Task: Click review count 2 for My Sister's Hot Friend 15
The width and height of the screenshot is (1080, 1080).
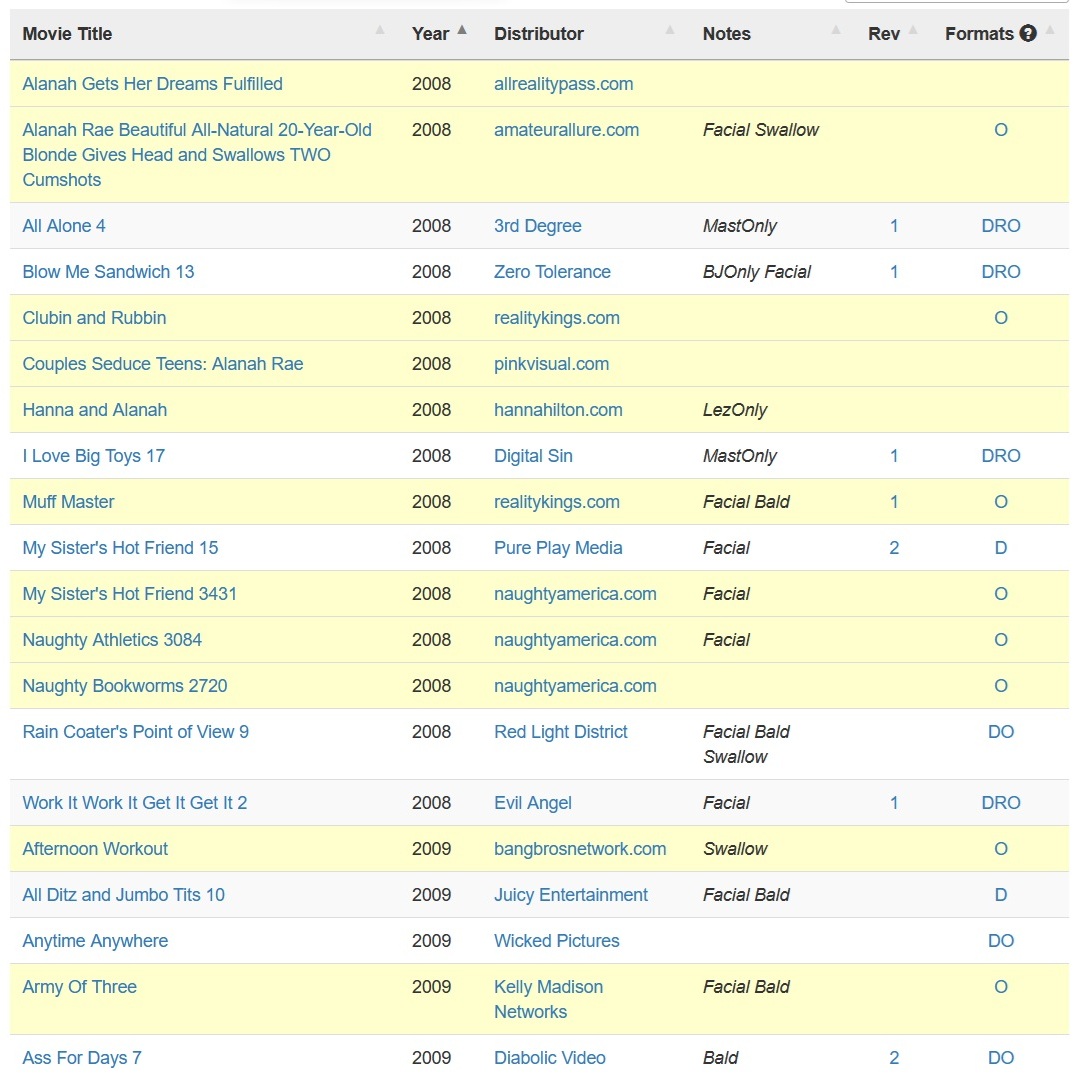Action: click(x=894, y=548)
